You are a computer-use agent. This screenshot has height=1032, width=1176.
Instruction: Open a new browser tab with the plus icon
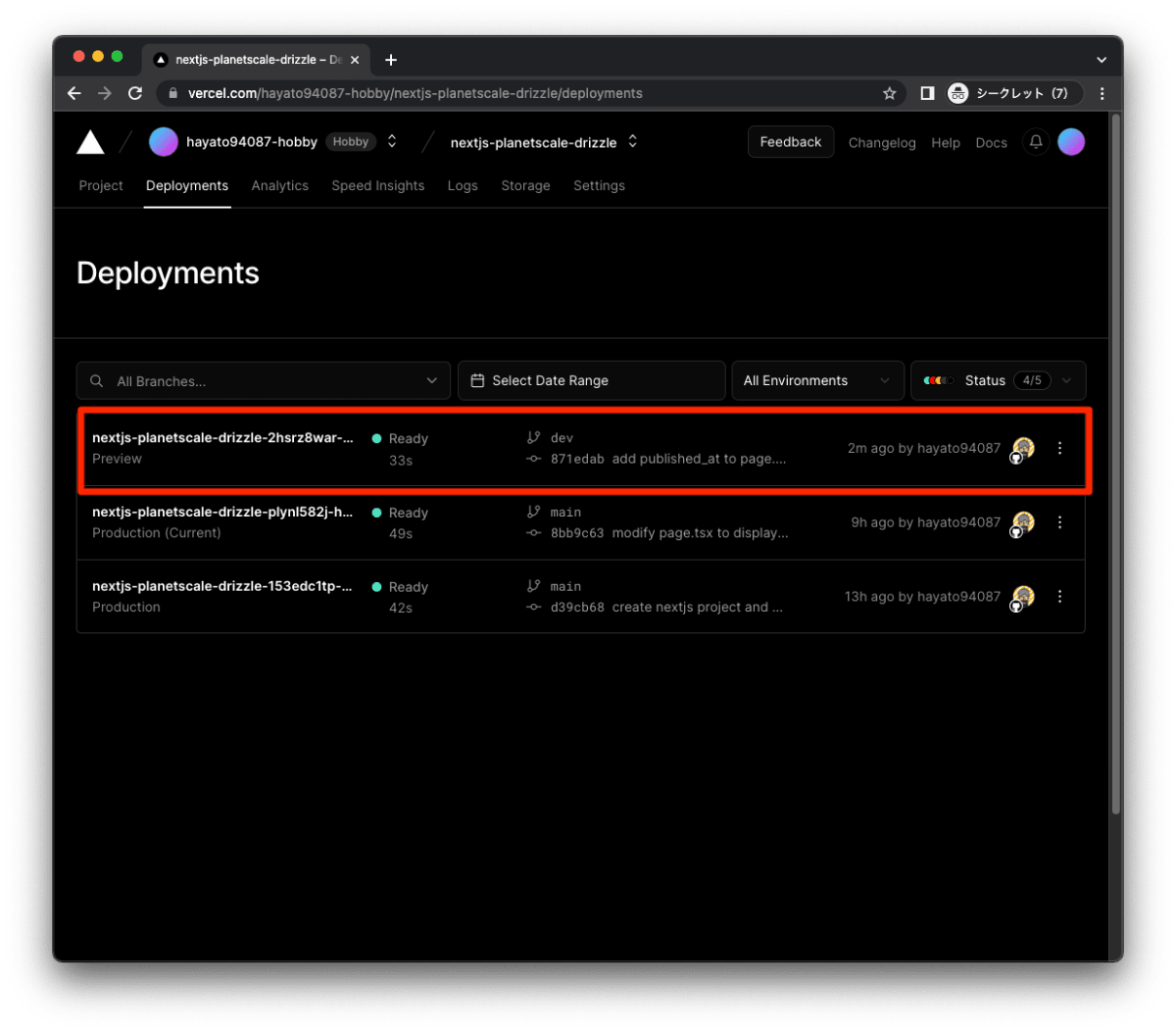(391, 60)
